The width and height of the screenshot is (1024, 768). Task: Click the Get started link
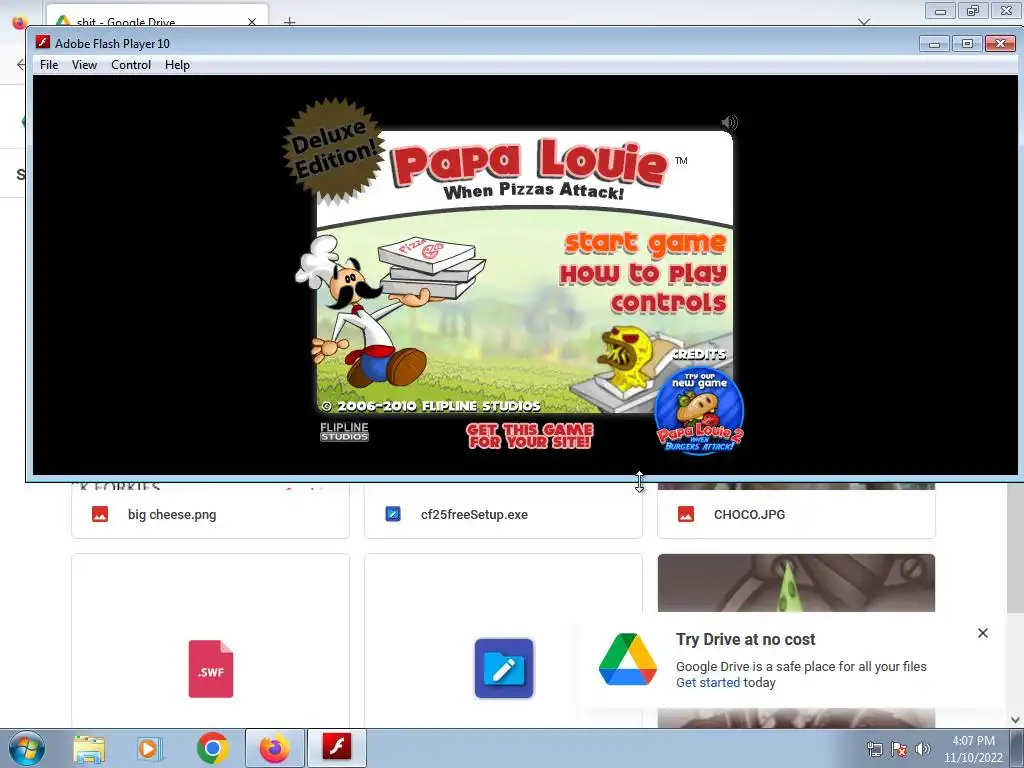(x=707, y=682)
